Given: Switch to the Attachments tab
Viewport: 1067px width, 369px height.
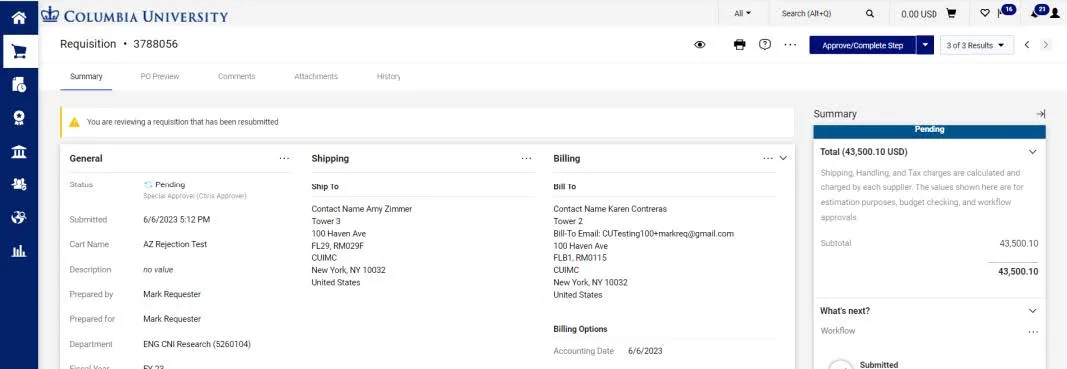Looking at the screenshot, I should [316, 76].
